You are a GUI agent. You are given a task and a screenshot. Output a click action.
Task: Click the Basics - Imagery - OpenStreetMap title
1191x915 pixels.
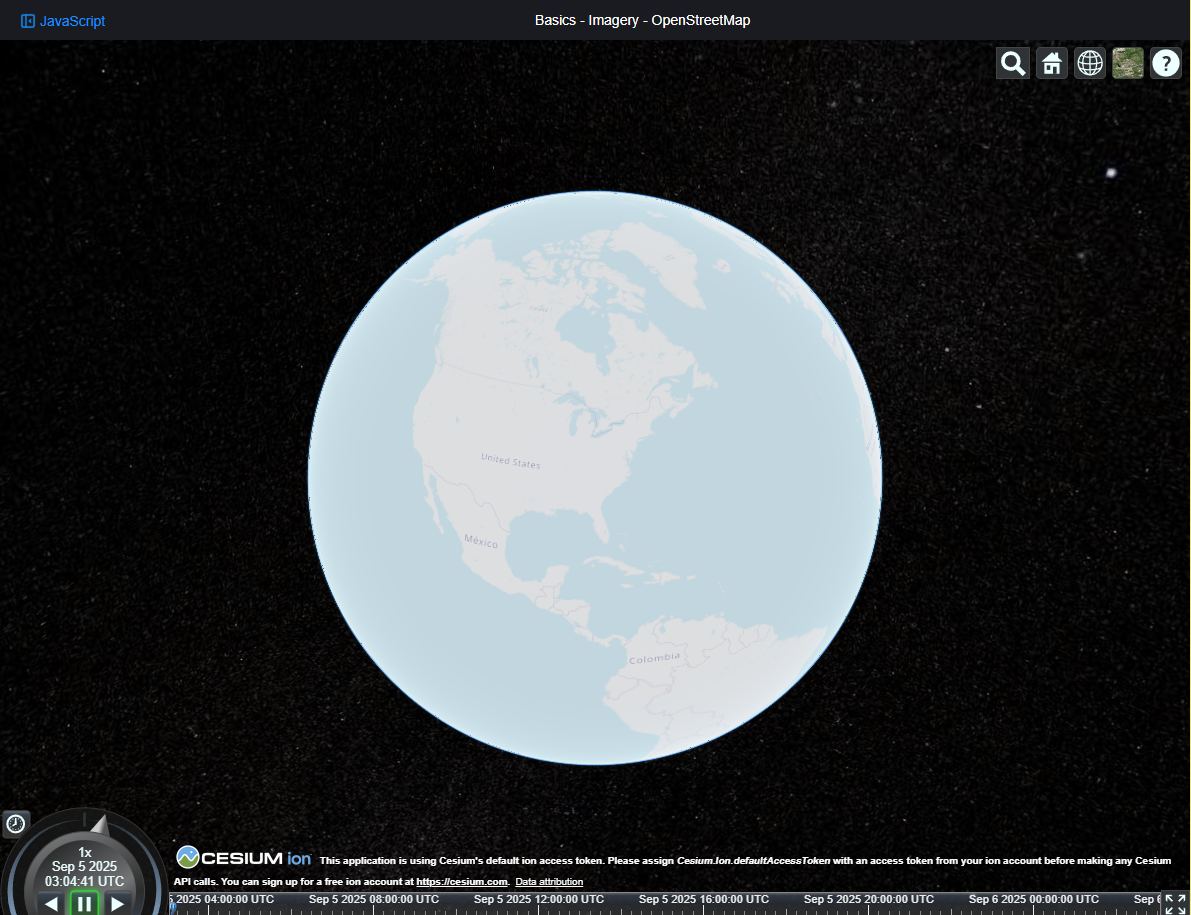click(x=643, y=21)
